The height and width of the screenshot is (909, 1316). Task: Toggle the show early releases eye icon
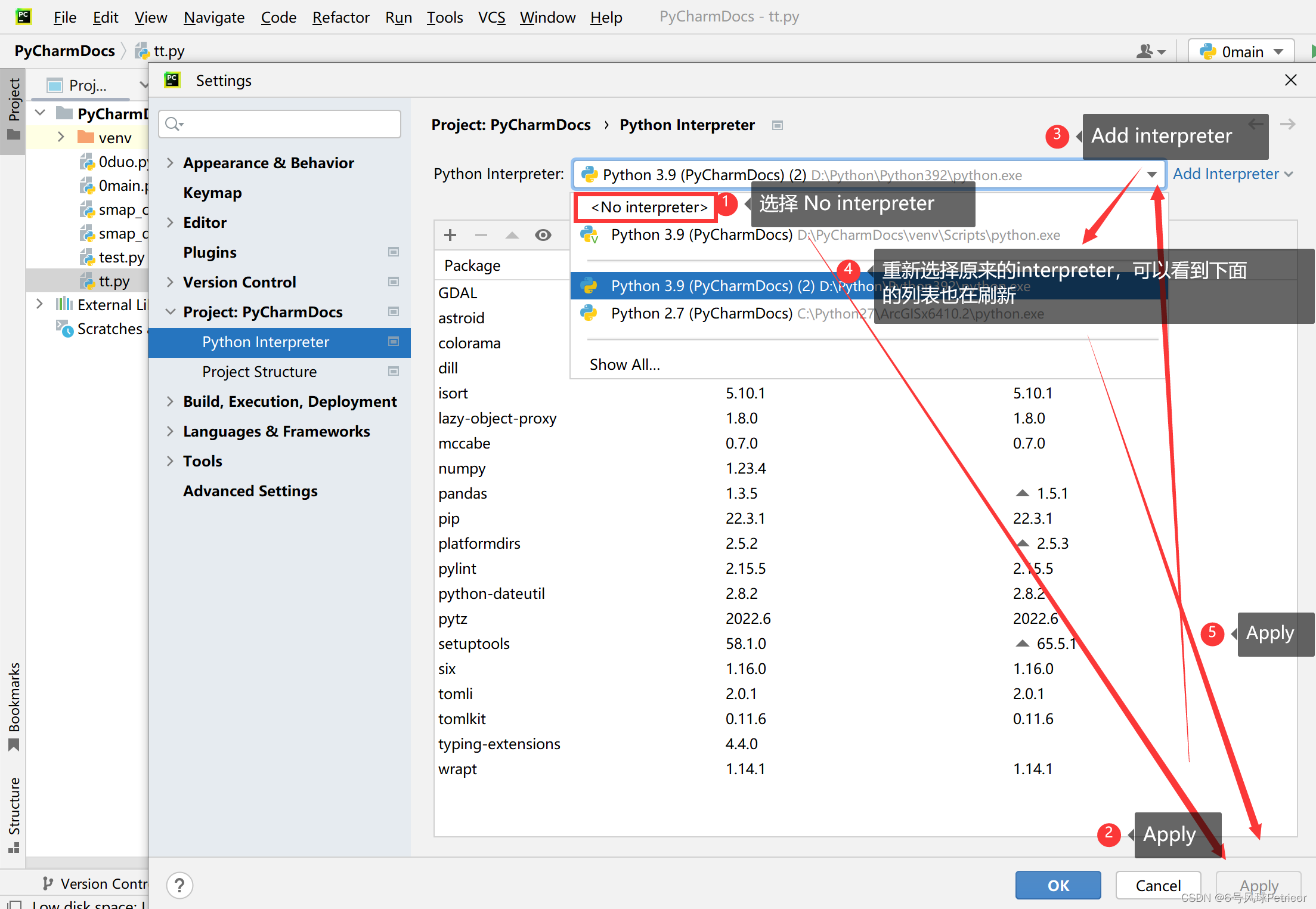pyautogui.click(x=543, y=235)
